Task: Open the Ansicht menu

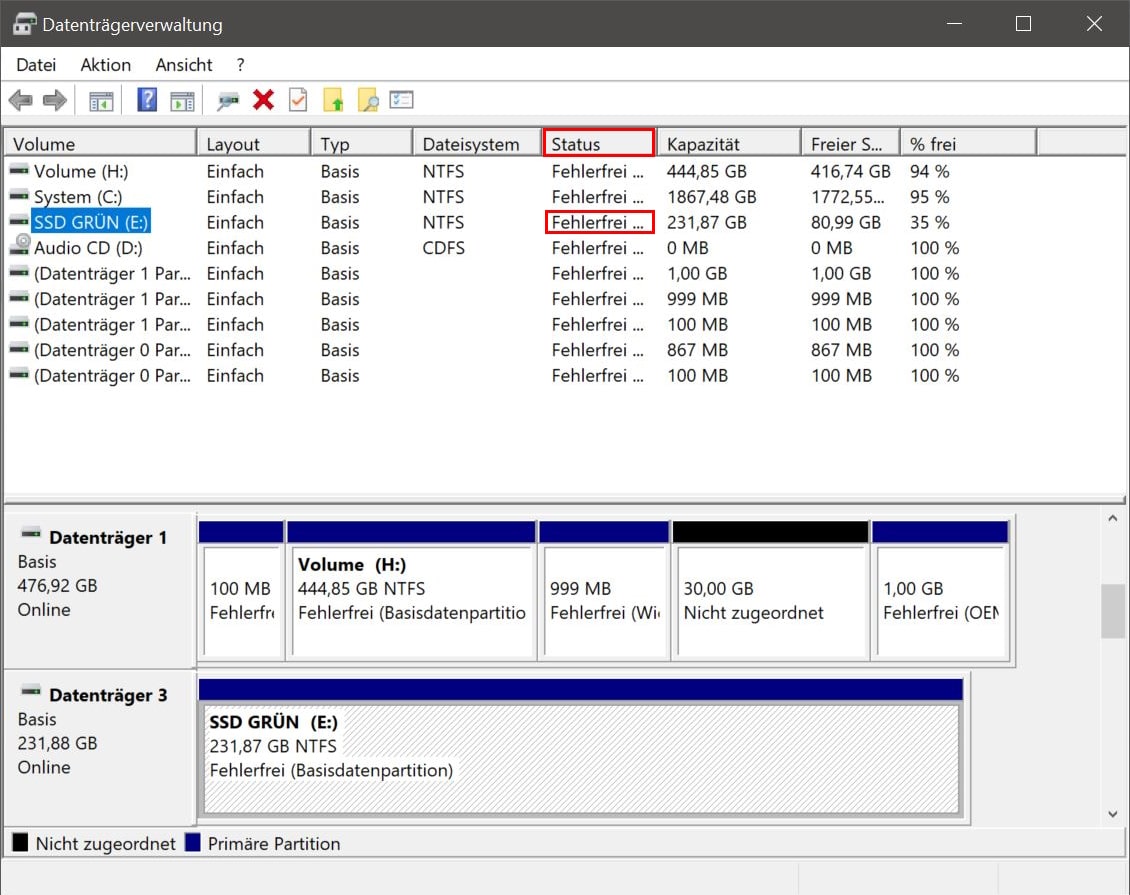Action: pos(184,65)
